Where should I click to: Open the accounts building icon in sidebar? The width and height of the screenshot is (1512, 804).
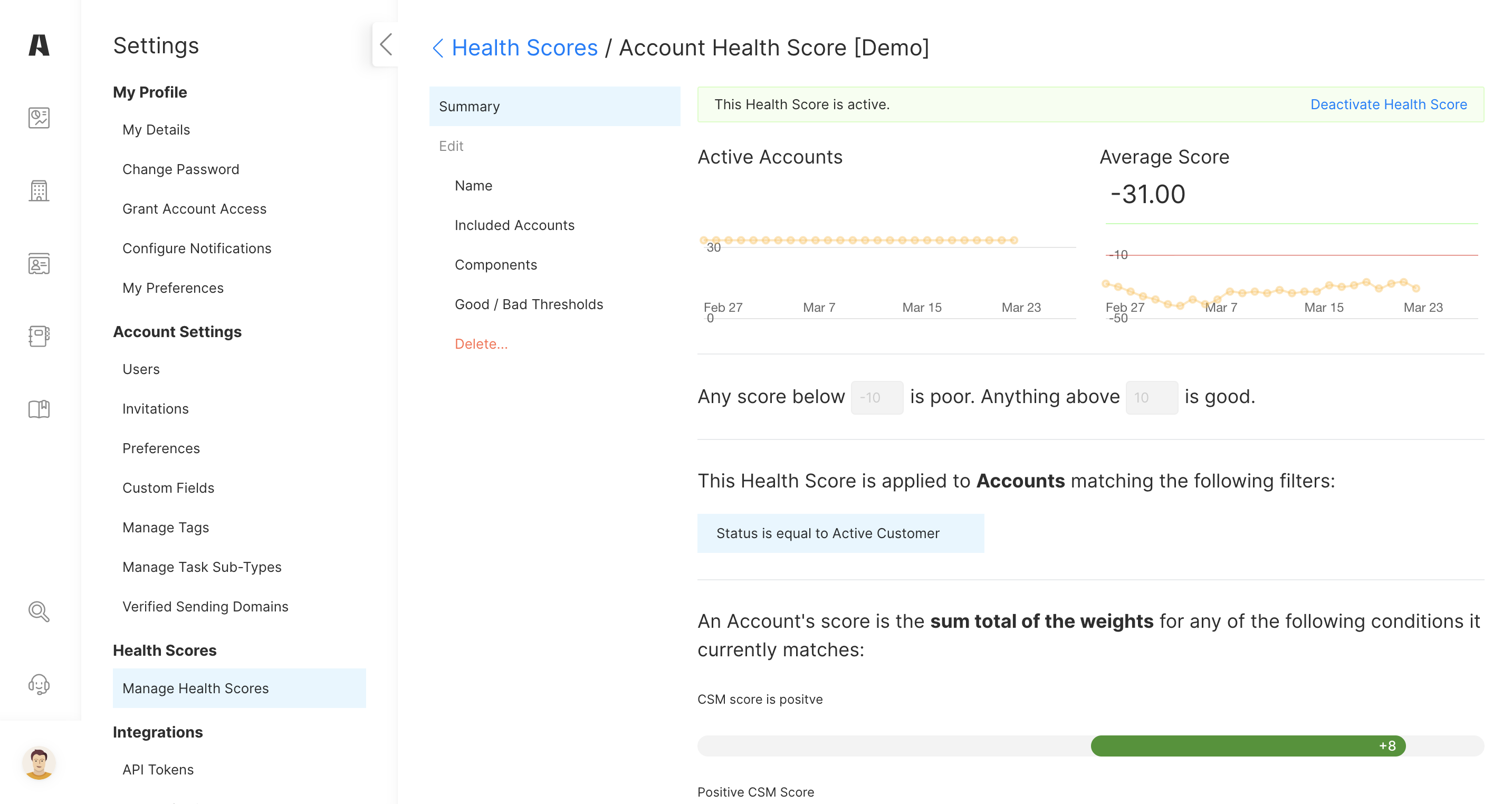pyautogui.click(x=39, y=191)
